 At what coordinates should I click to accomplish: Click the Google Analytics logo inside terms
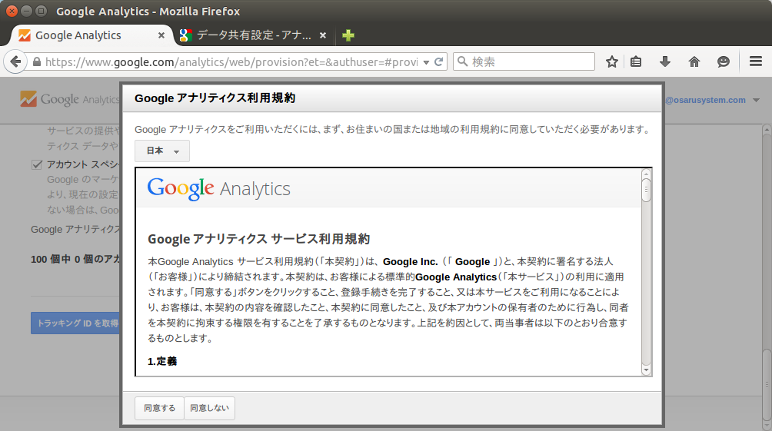pos(219,189)
